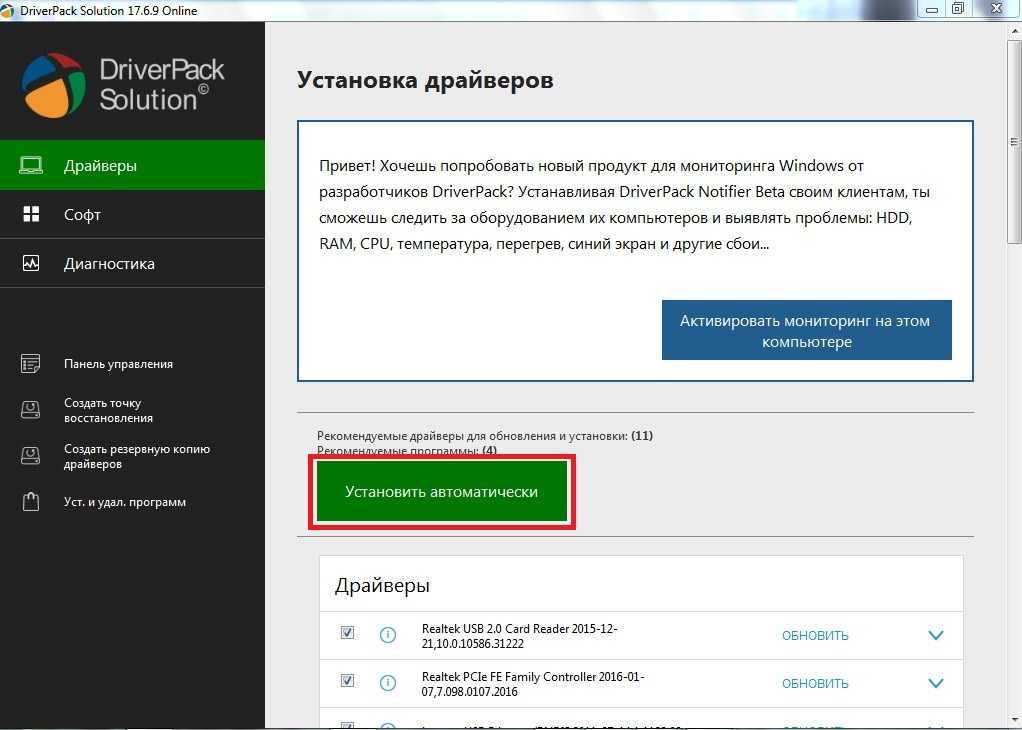Open Панель управления link

(119, 364)
